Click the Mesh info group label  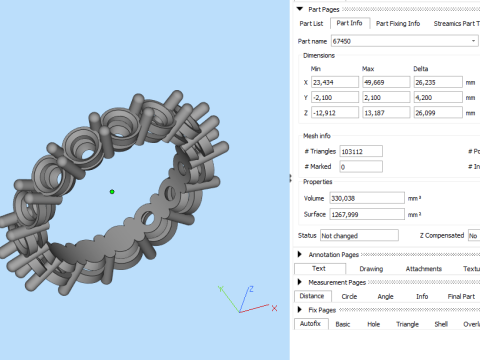(x=317, y=136)
